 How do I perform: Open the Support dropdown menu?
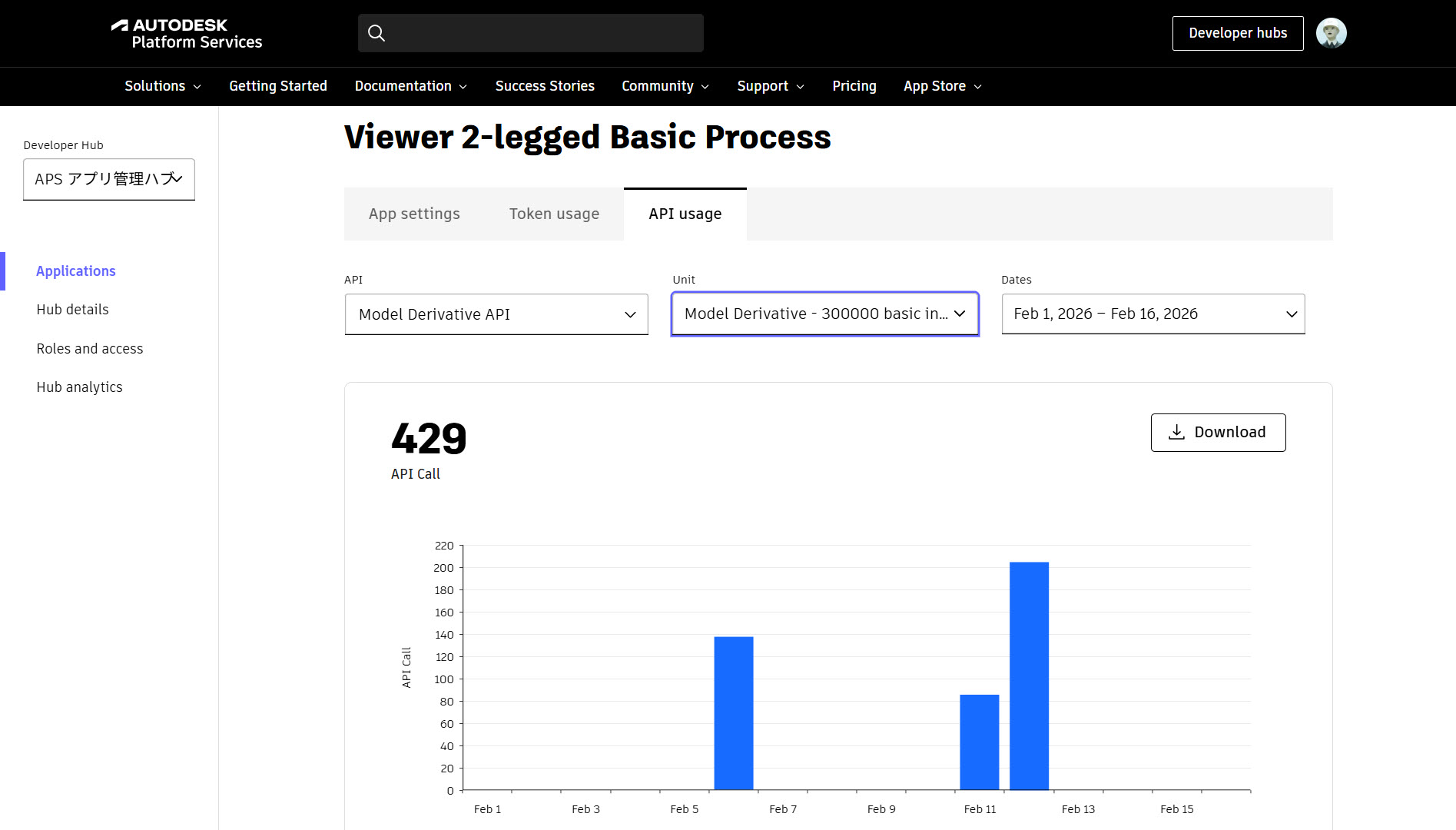tap(771, 86)
